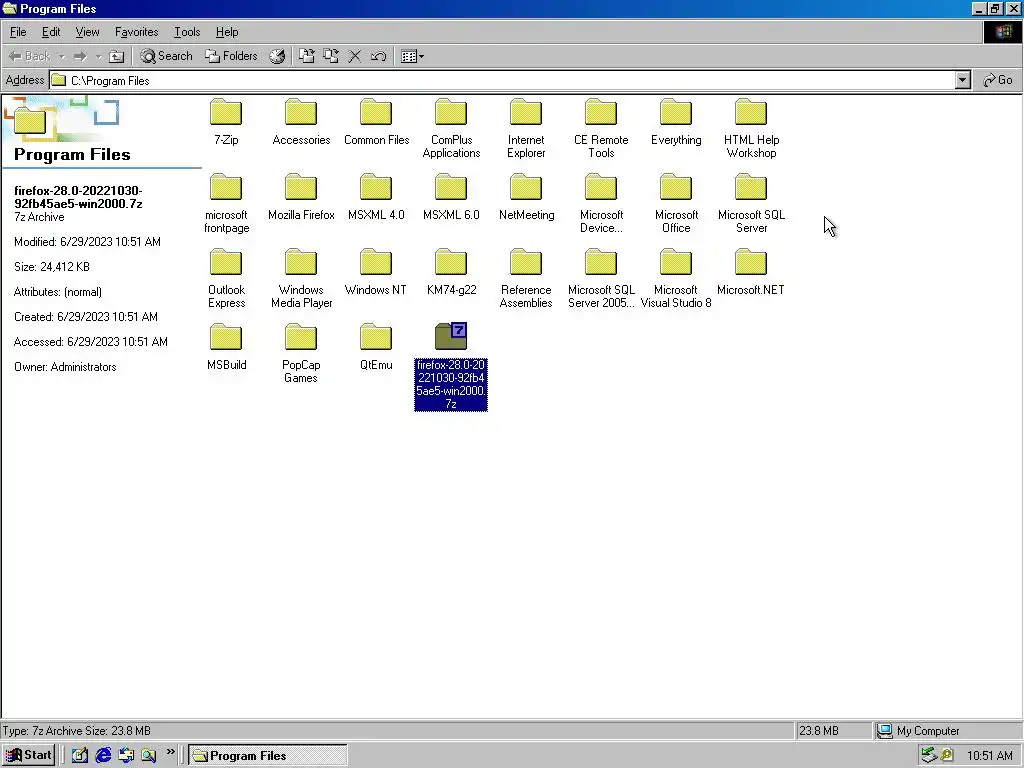Select the Common Files folder

click(376, 122)
